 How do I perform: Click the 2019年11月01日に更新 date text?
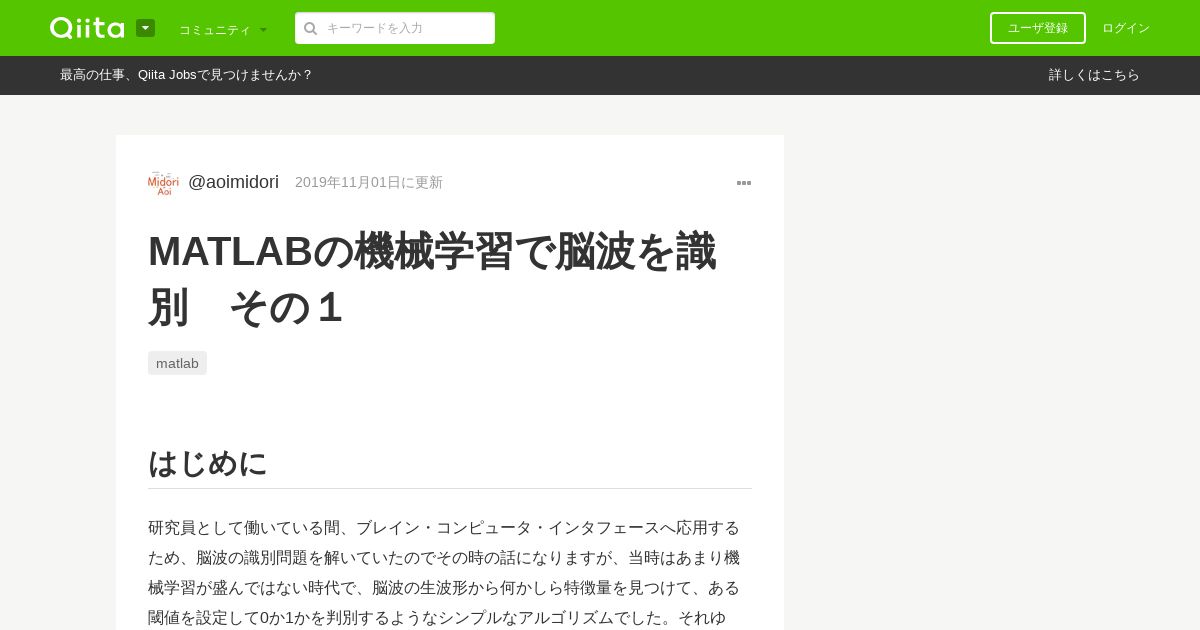[369, 182]
